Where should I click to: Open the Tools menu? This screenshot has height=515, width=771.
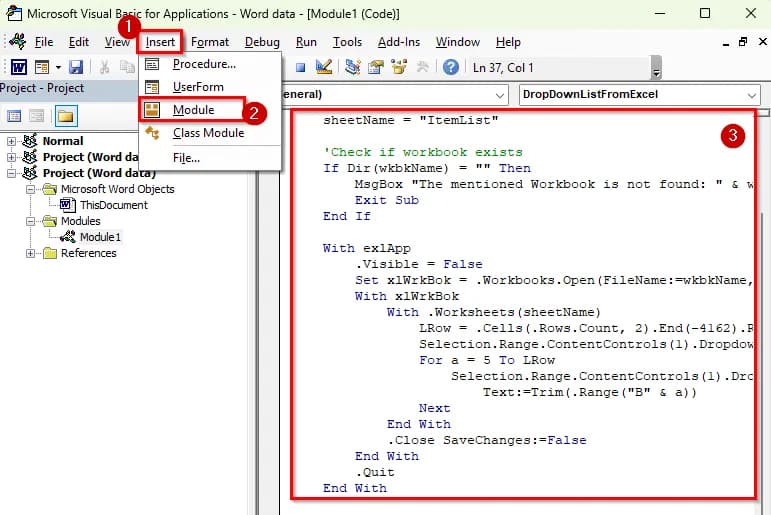[347, 42]
